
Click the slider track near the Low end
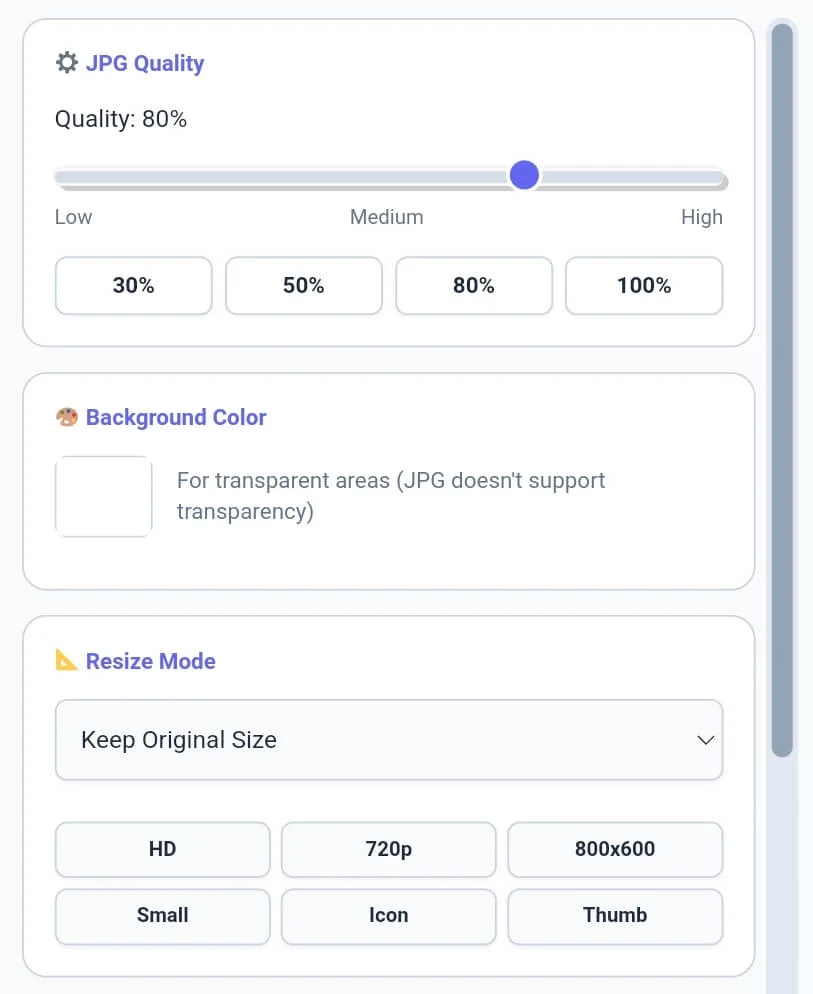[80, 177]
